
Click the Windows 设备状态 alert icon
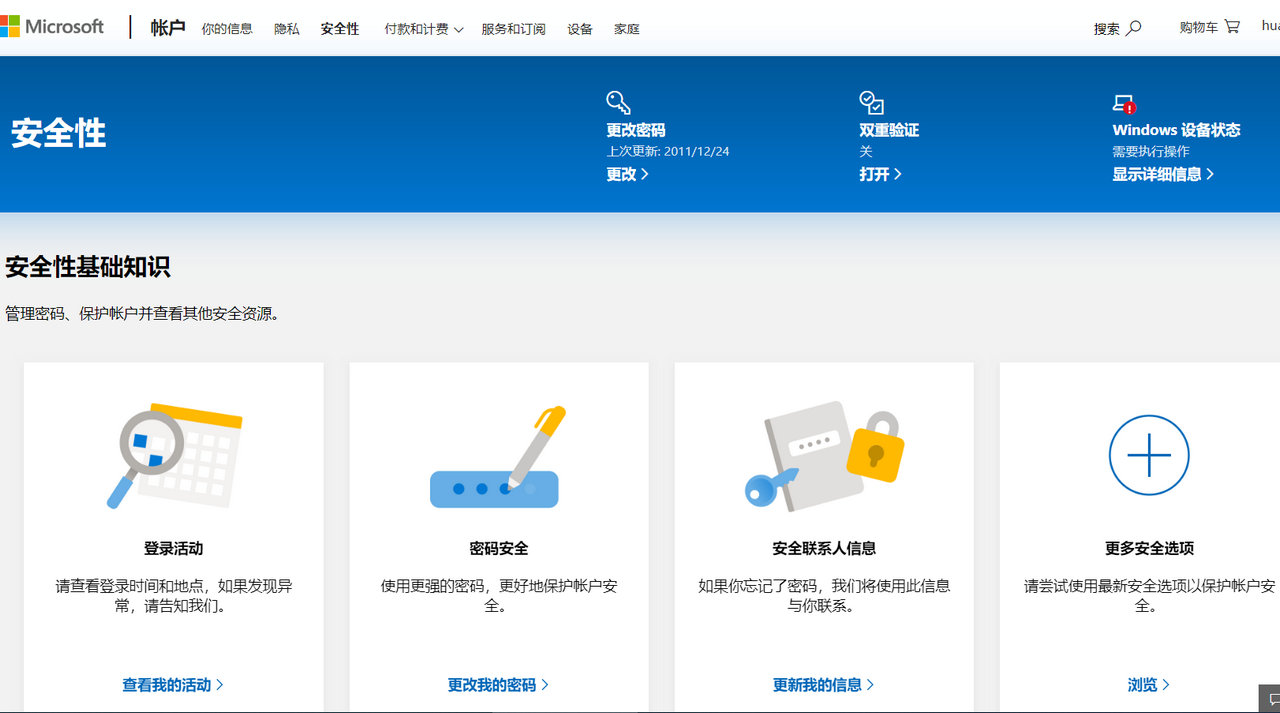(x=1122, y=103)
